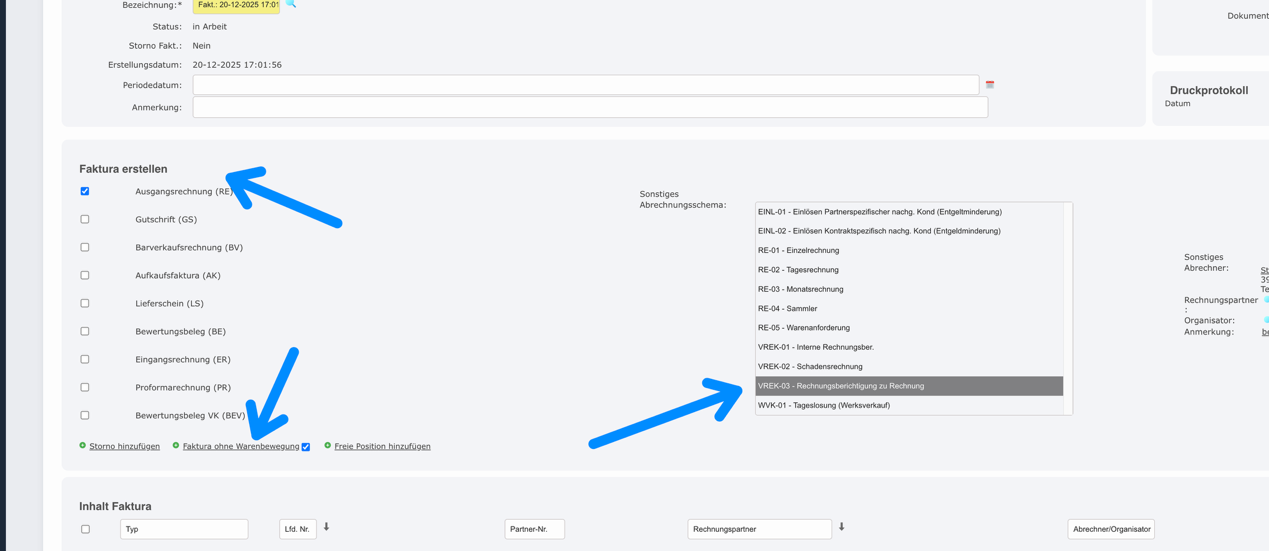Viewport: 1269px width, 551px height.
Task: Toggle the Faktura ohne Warenbewegung checkbox
Action: pos(306,447)
